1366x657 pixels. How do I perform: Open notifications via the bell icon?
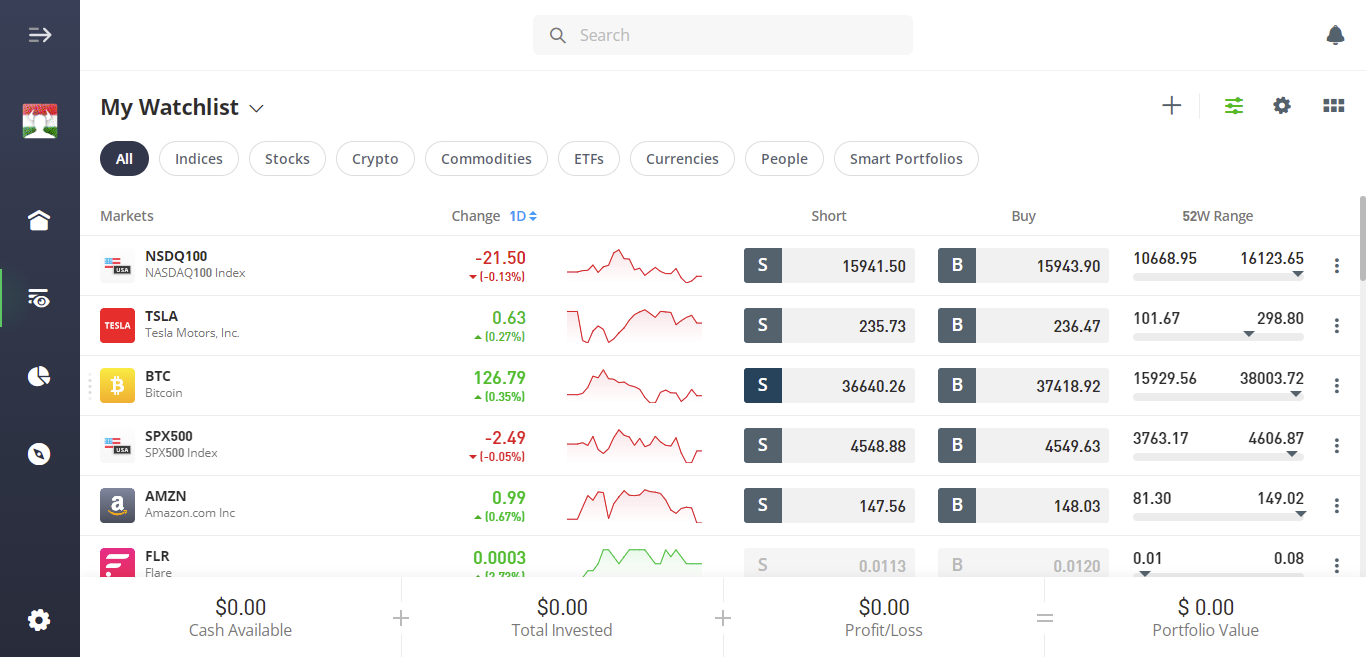click(1335, 34)
